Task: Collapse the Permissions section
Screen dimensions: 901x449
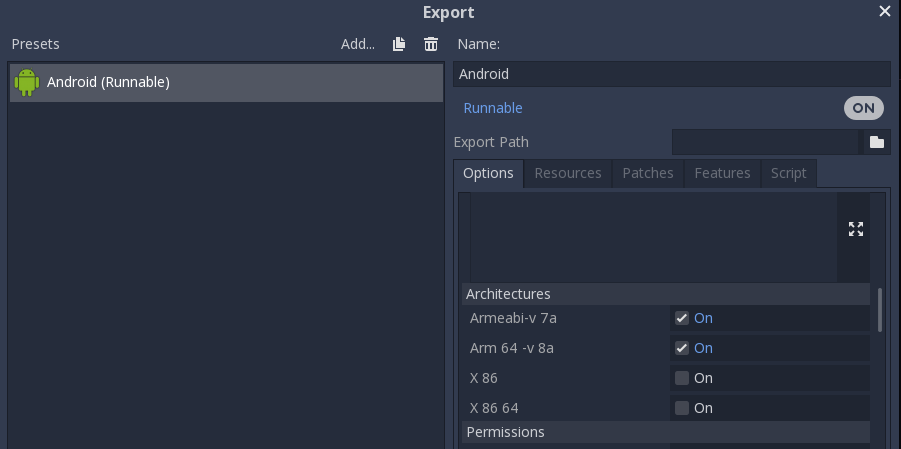Action: [665, 432]
